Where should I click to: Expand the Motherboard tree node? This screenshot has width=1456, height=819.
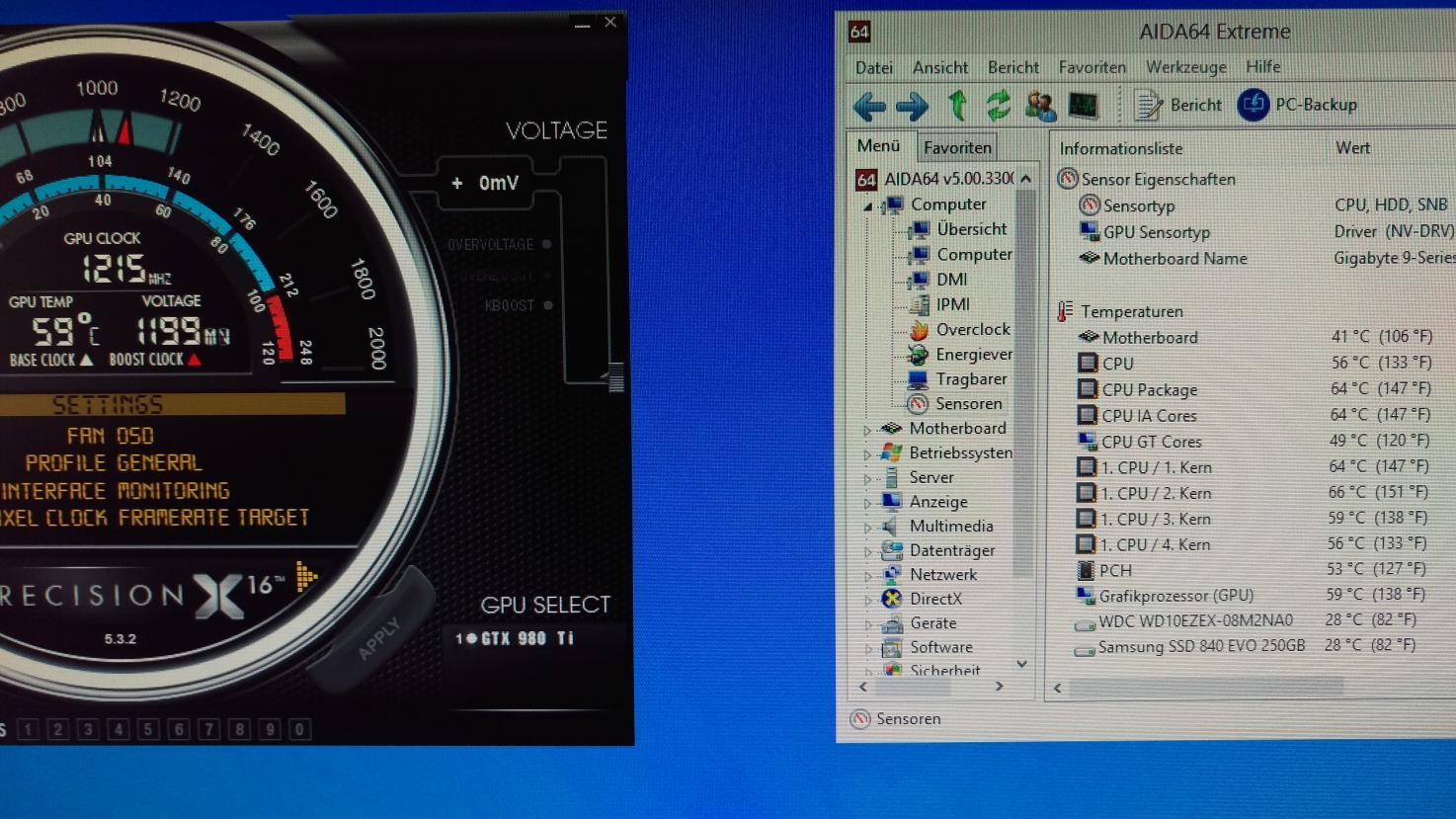pyautogui.click(x=867, y=430)
